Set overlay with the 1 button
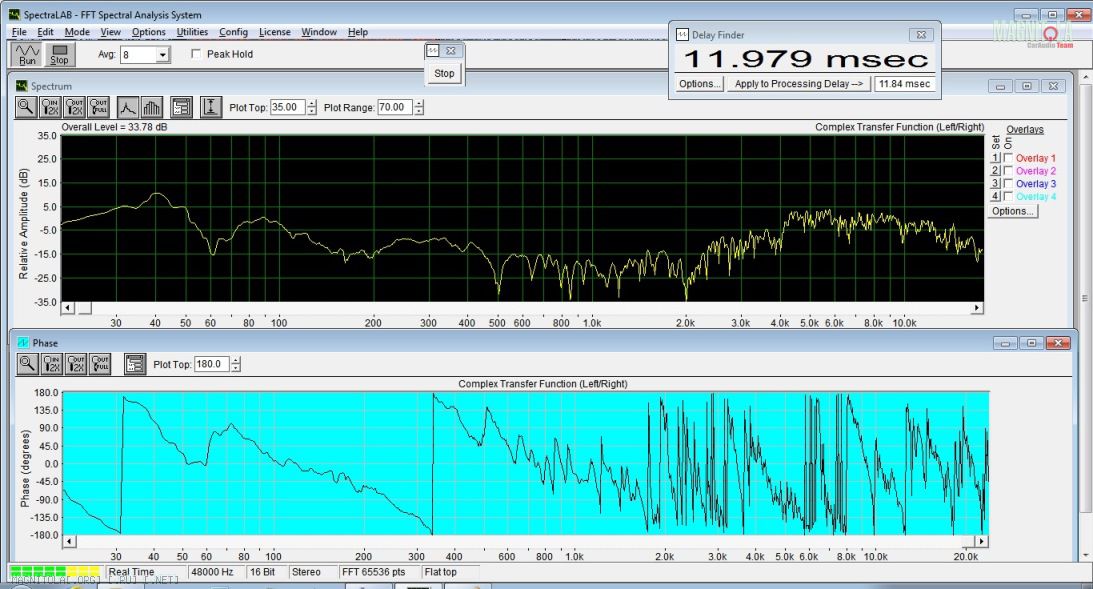Viewport: 1093px width, 589px height. [995, 158]
